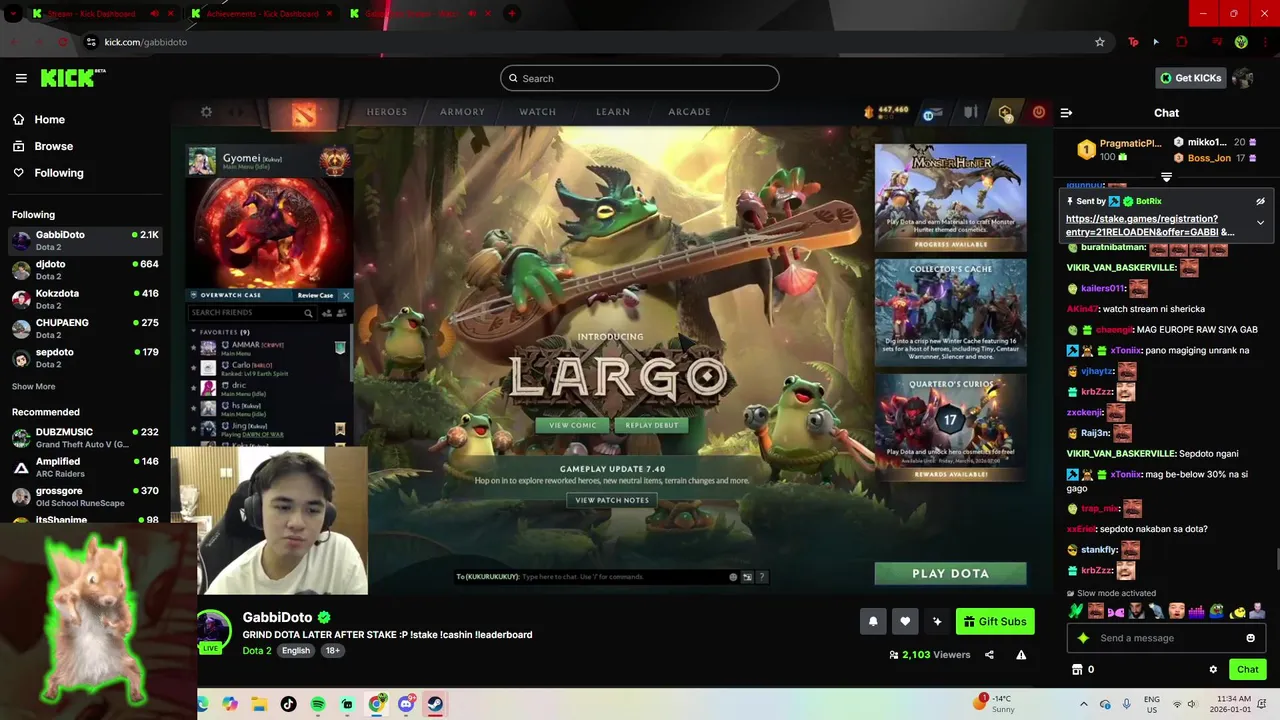Screen dimensions: 1280x720
Task: Open Spotify from the taskbar
Action: [x=318, y=704]
